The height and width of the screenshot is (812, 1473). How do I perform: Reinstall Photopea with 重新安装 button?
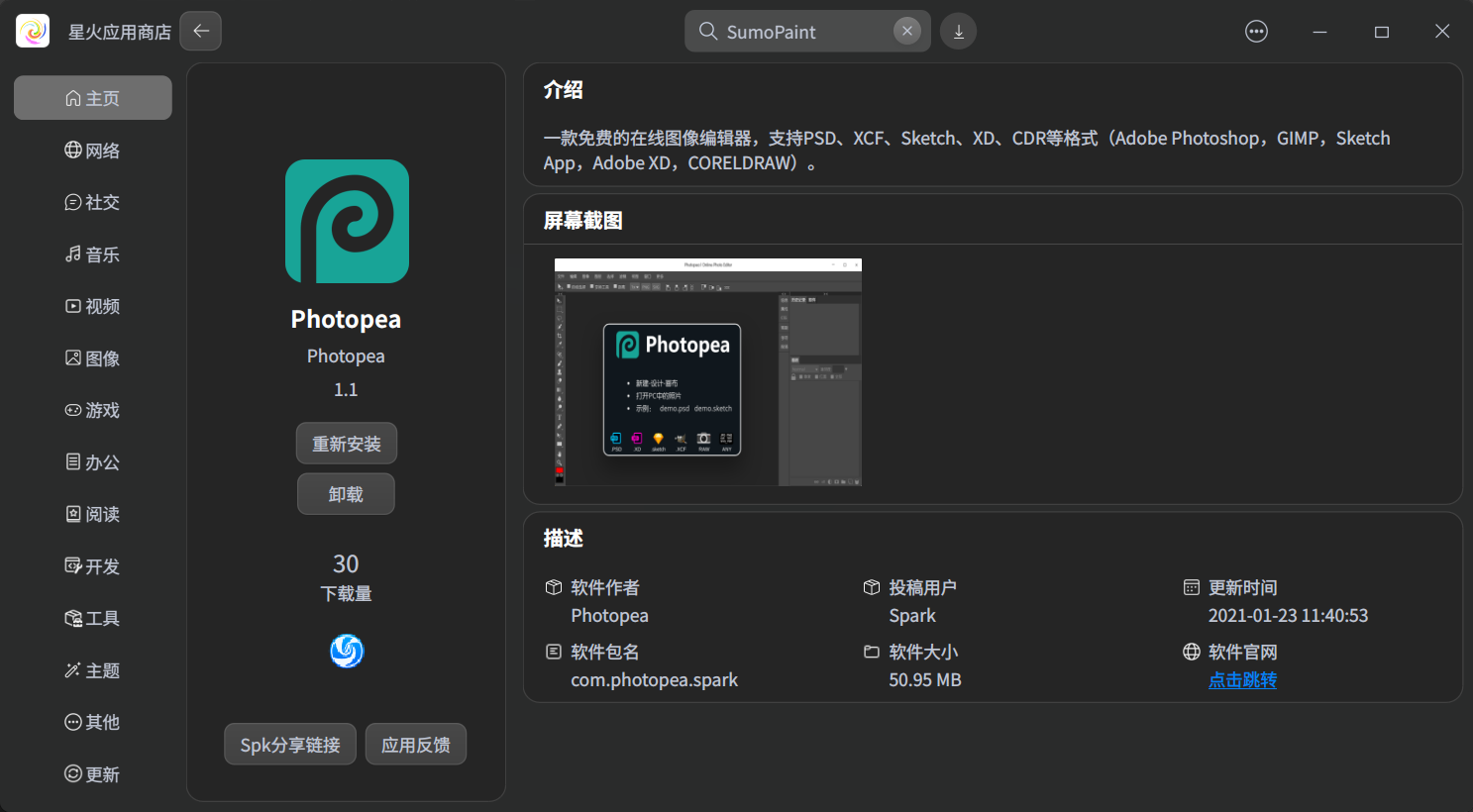click(346, 443)
